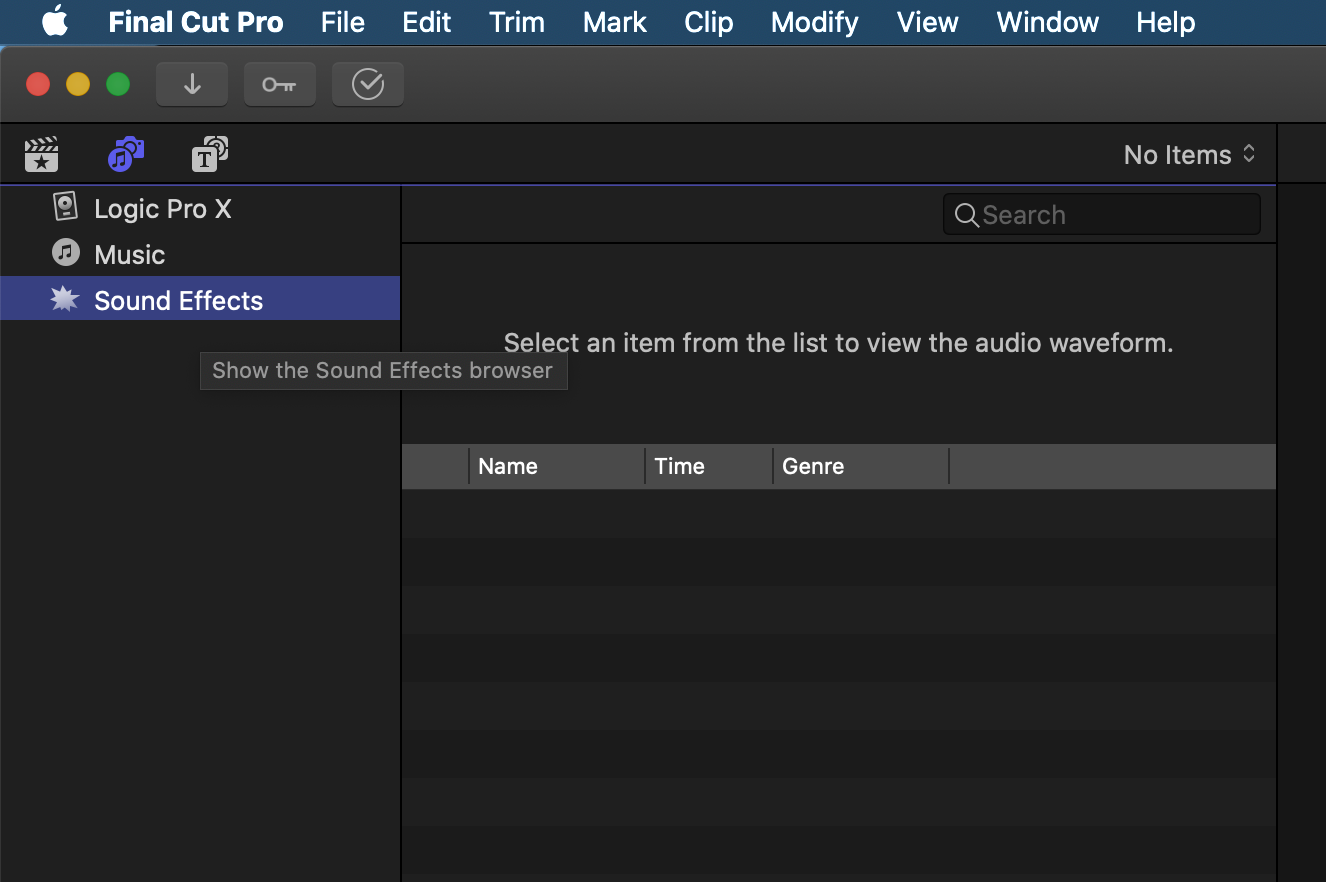Open the No Items pop-up menu
Screen dimensions: 1326x882
pyautogui.click(x=1189, y=155)
